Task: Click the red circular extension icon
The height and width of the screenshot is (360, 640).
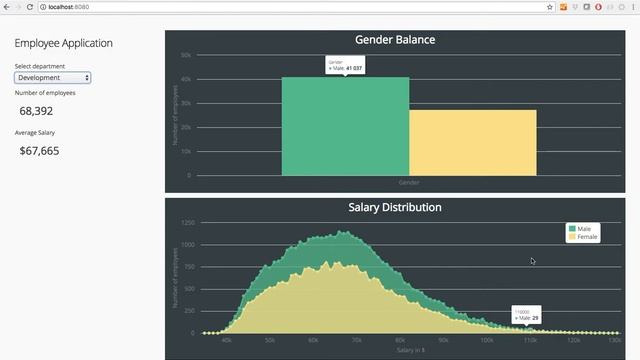Action: pyautogui.click(x=598, y=7)
